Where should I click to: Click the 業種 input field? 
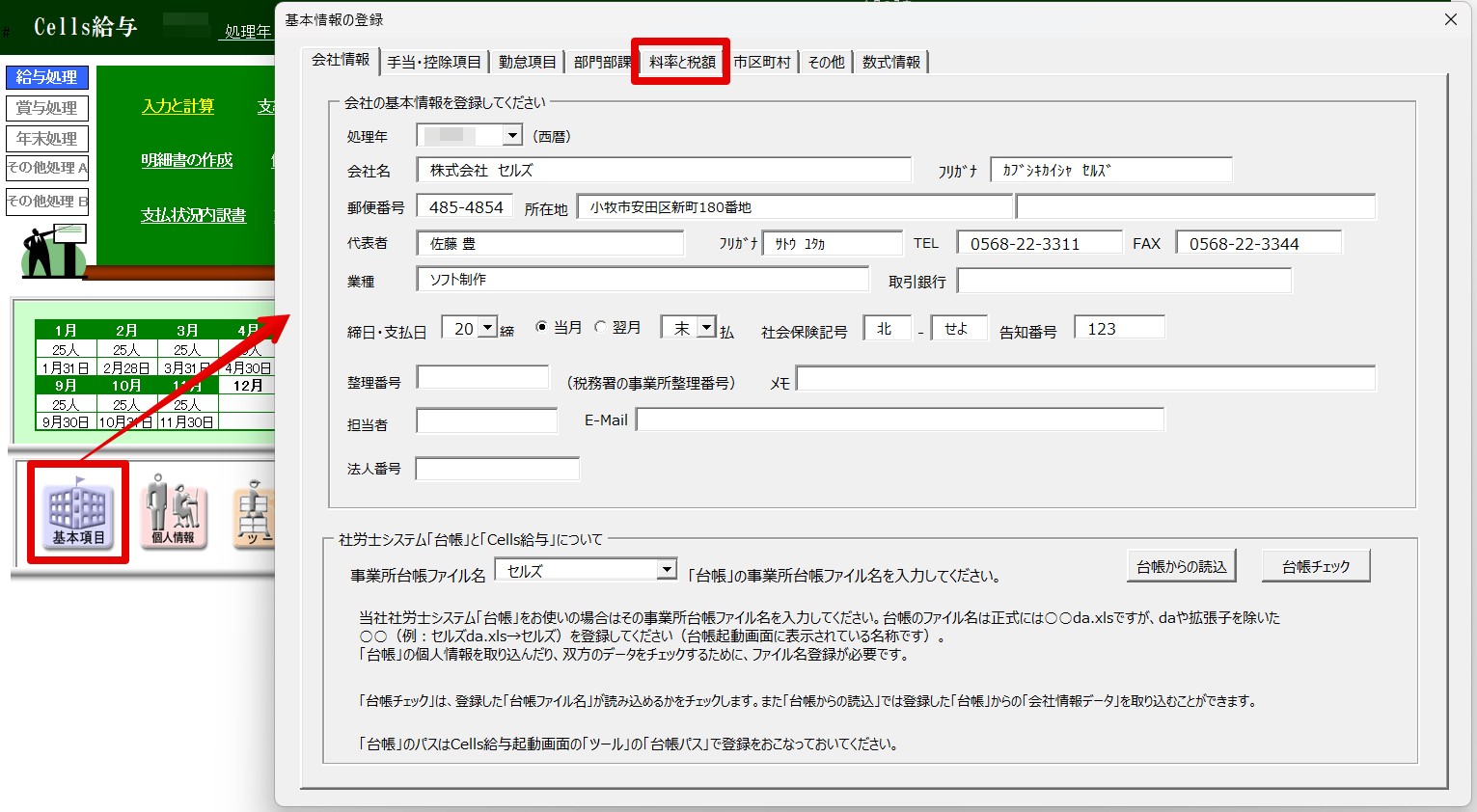click(x=643, y=280)
